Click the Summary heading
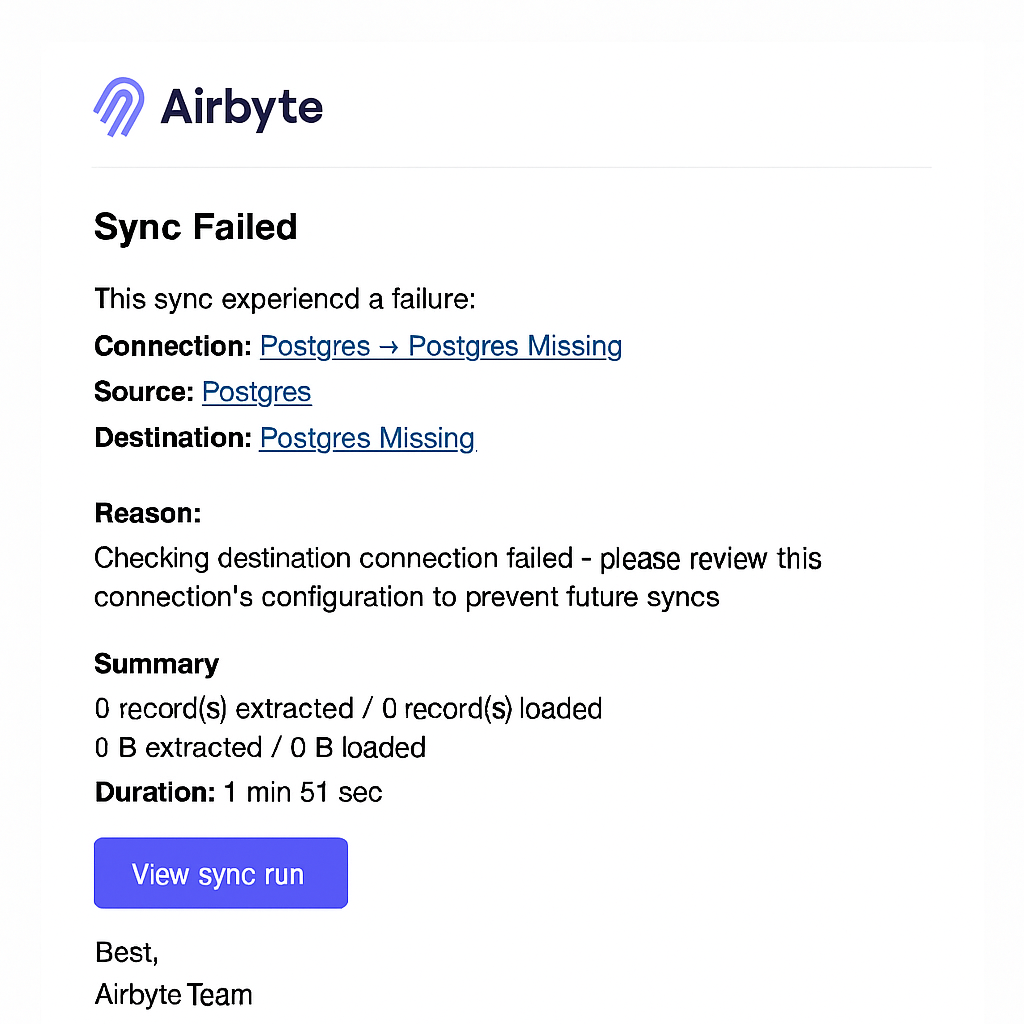 point(156,664)
